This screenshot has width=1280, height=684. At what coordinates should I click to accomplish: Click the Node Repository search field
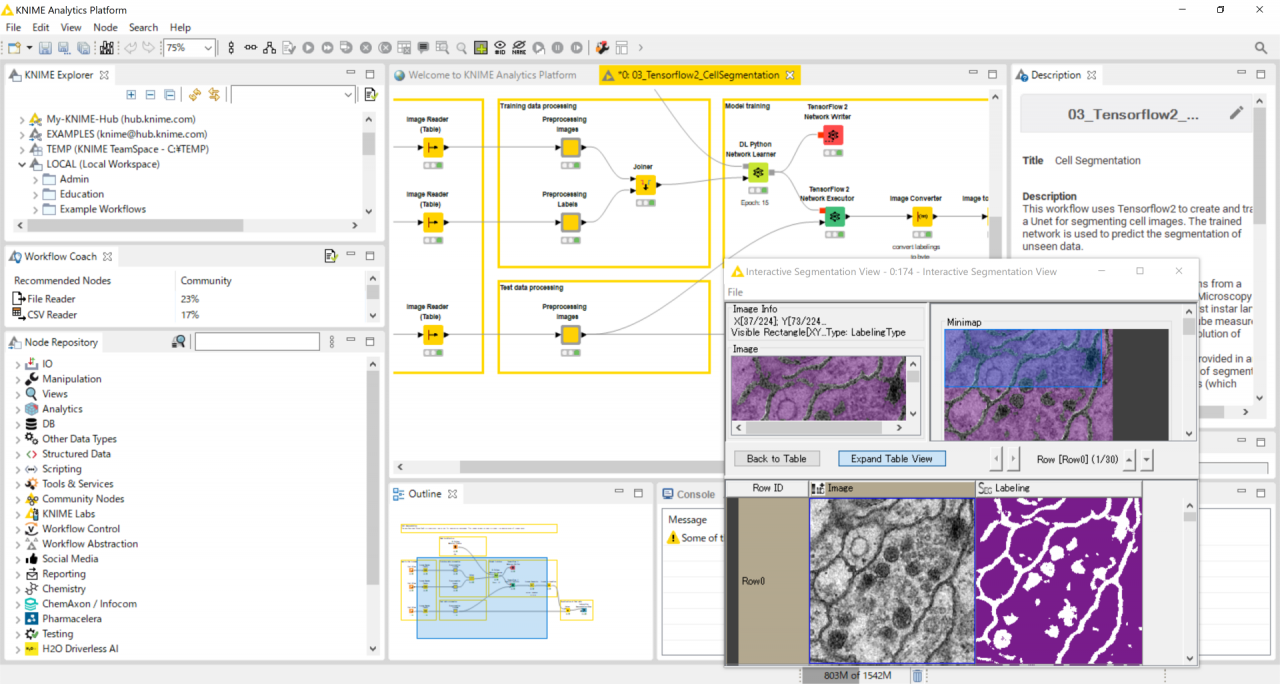point(257,342)
